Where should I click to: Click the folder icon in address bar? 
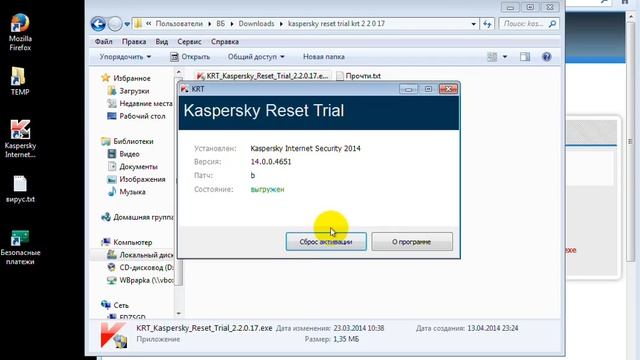[x=138, y=24]
